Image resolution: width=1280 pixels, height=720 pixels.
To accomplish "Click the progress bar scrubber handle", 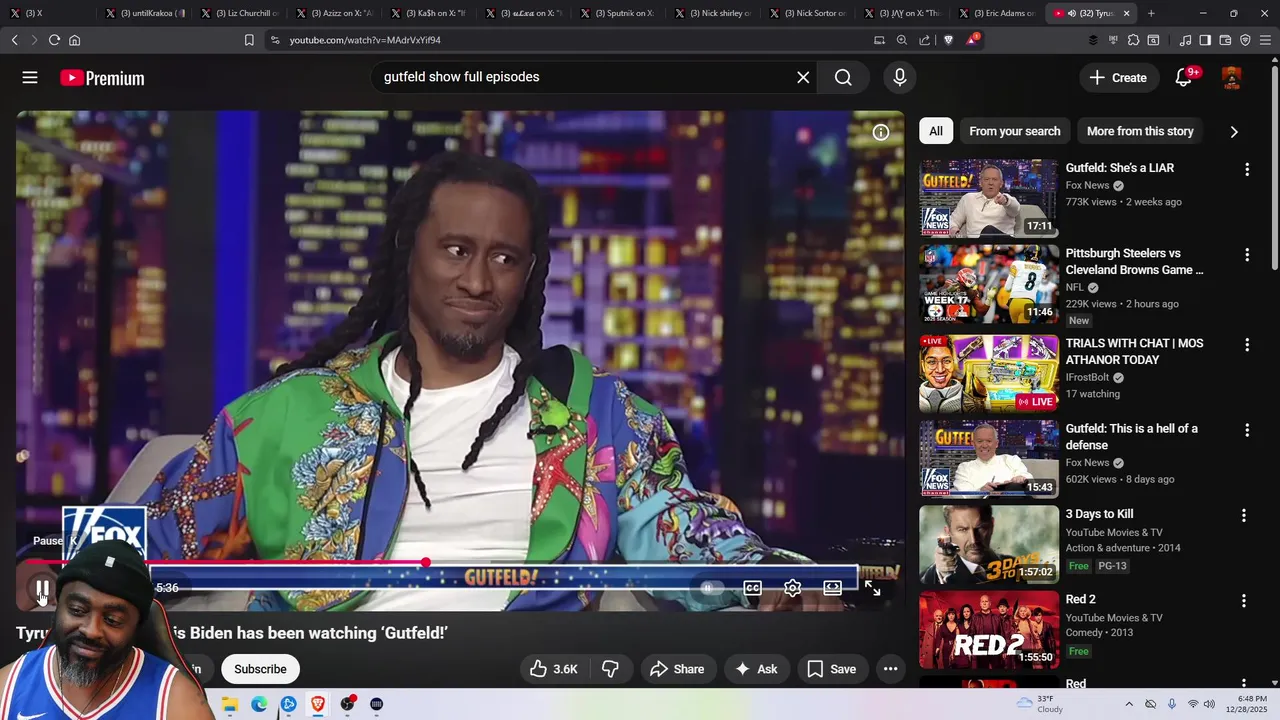I will tap(426, 562).
